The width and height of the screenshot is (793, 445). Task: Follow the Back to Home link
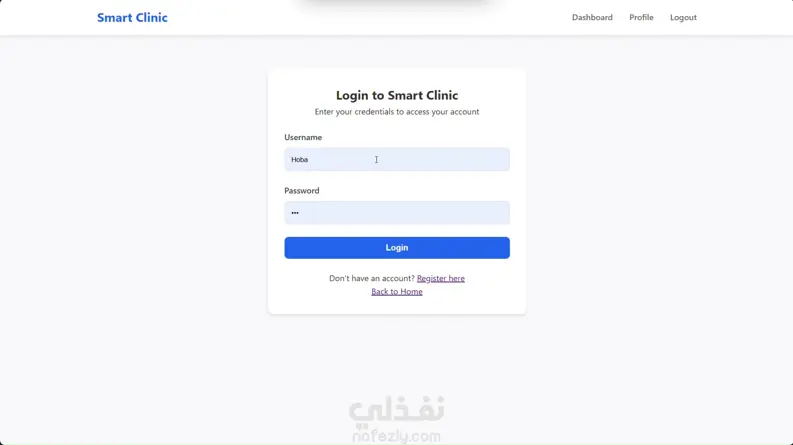pos(396,292)
